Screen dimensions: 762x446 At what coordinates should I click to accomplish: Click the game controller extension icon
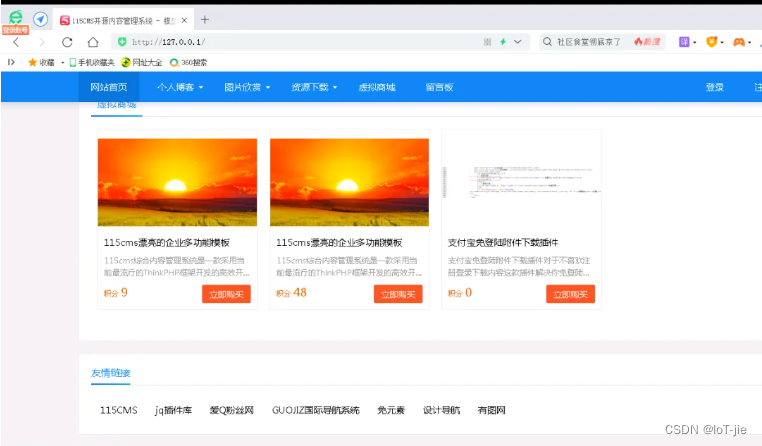pos(739,42)
